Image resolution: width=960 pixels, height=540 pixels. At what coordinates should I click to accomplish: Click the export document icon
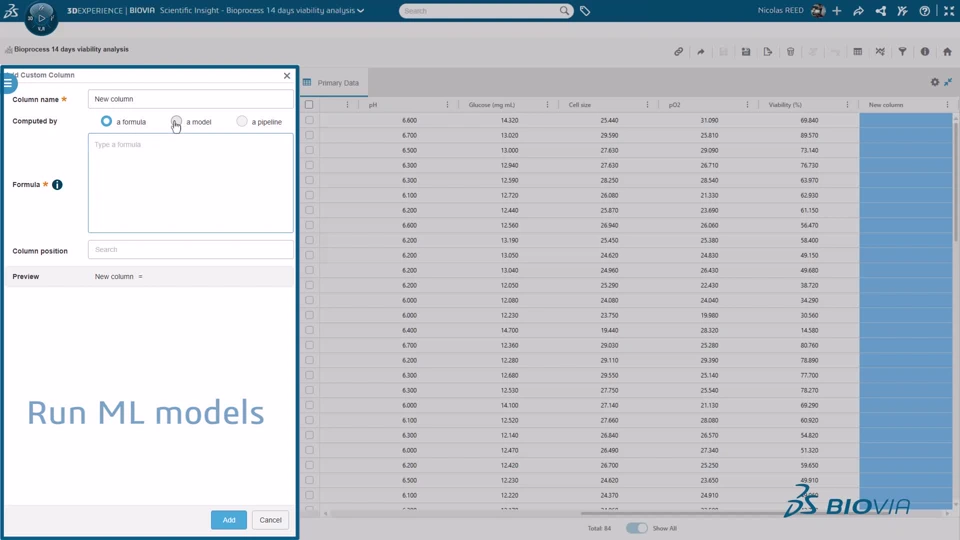click(x=768, y=52)
